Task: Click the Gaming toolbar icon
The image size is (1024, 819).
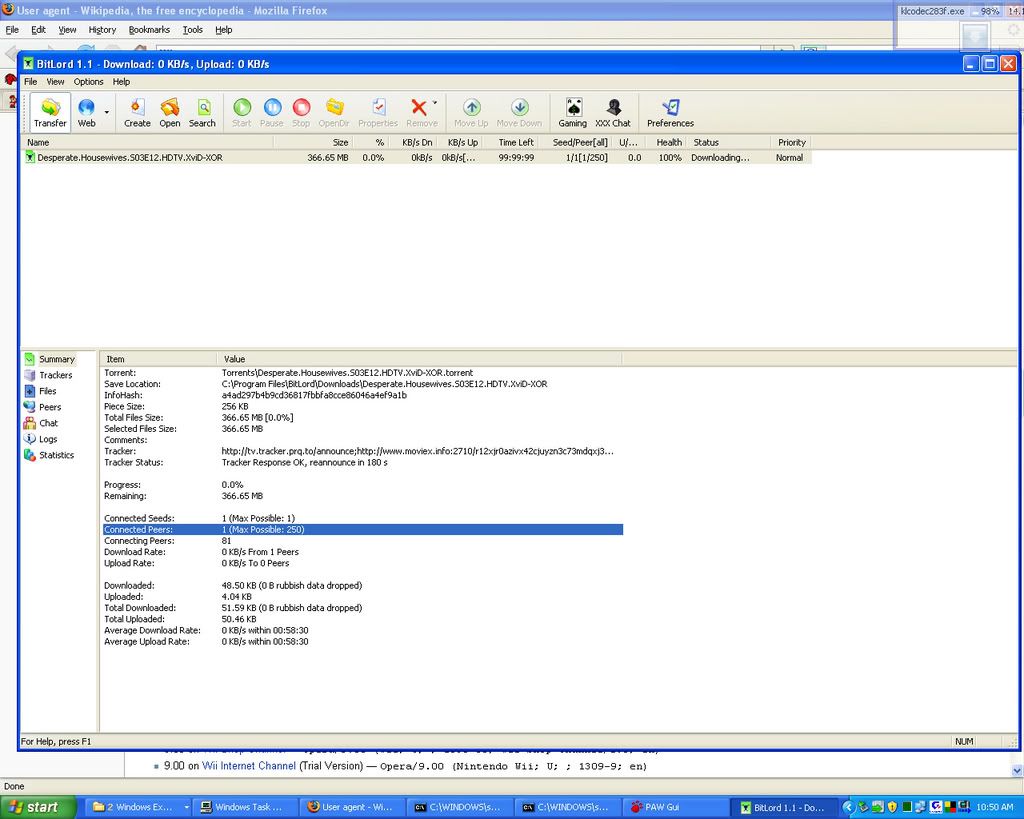Action: pyautogui.click(x=573, y=112)
